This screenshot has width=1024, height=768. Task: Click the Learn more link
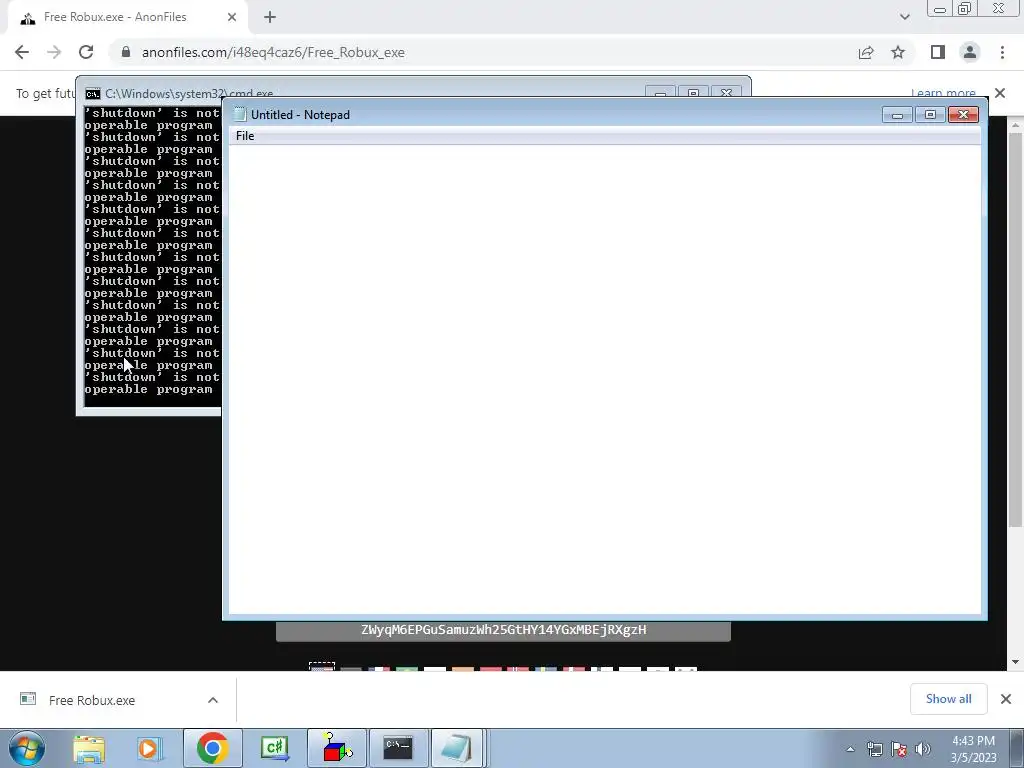(x=943, y=93)
